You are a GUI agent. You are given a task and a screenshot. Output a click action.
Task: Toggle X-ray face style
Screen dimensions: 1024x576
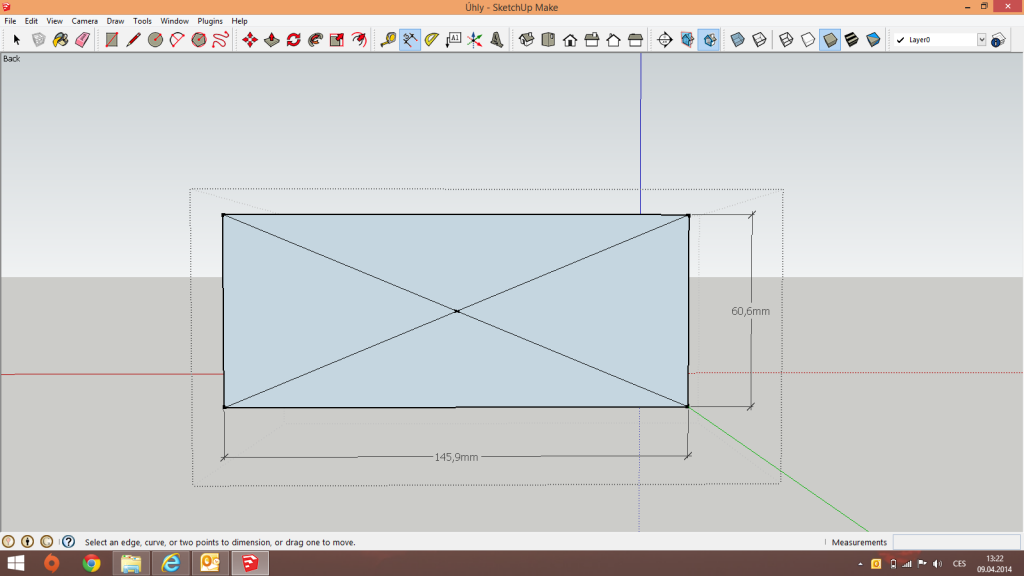[737, 40]
